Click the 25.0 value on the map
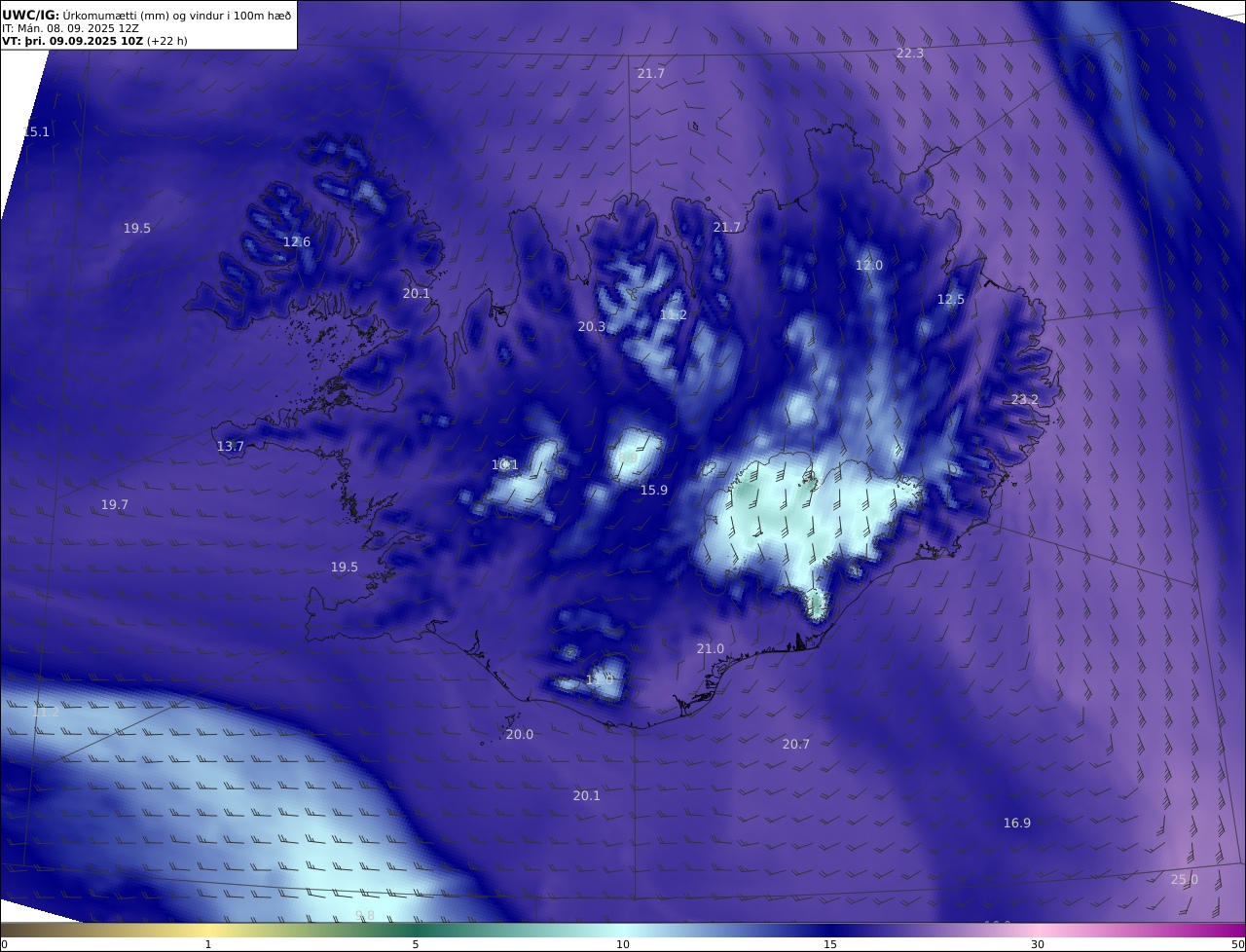This screenshot has height=952, width=1246. pyautogui.click(x=1184, y=879)
